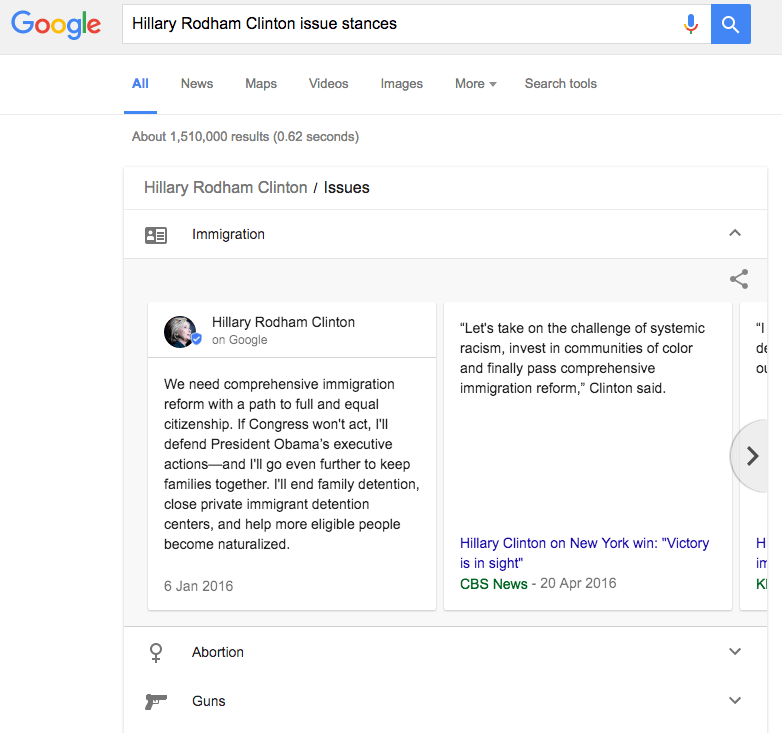Click the 'on Google' label
The image size is (782, 733).
click(x=239, y=340)
